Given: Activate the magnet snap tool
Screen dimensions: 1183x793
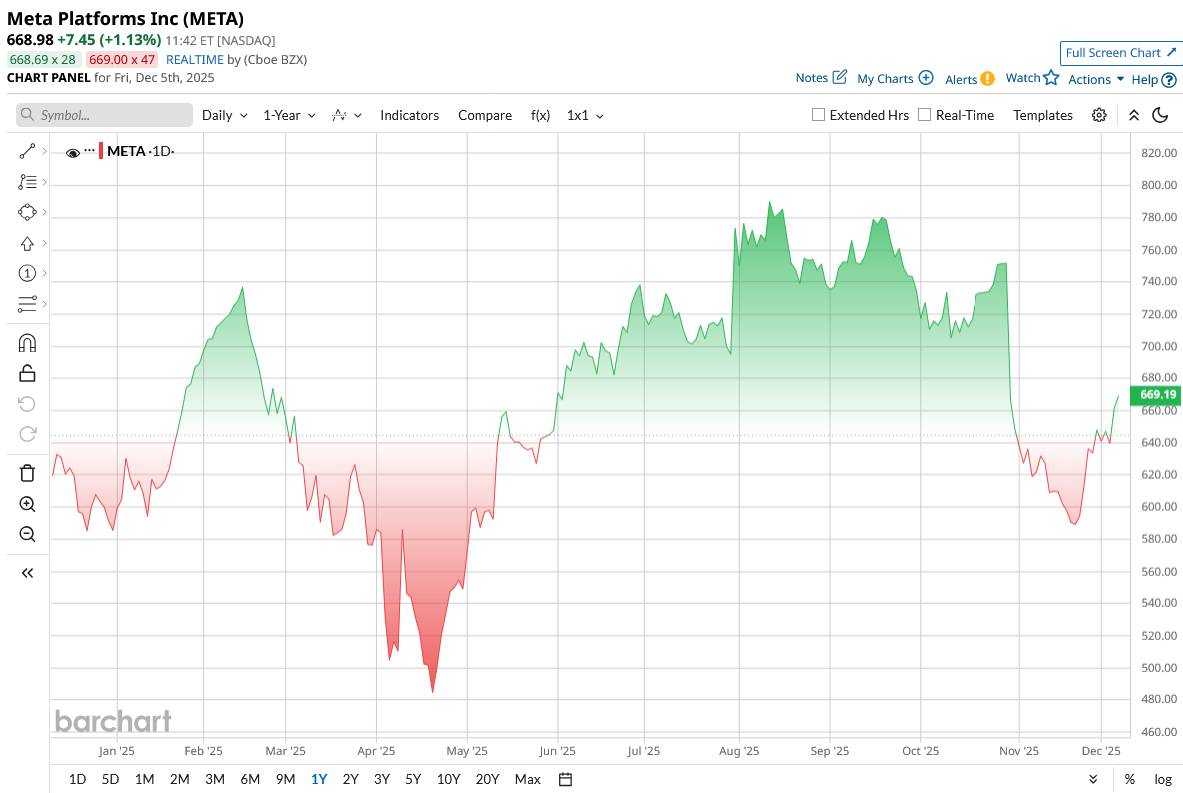Looking at the screenshot, I should pos(27,343).
